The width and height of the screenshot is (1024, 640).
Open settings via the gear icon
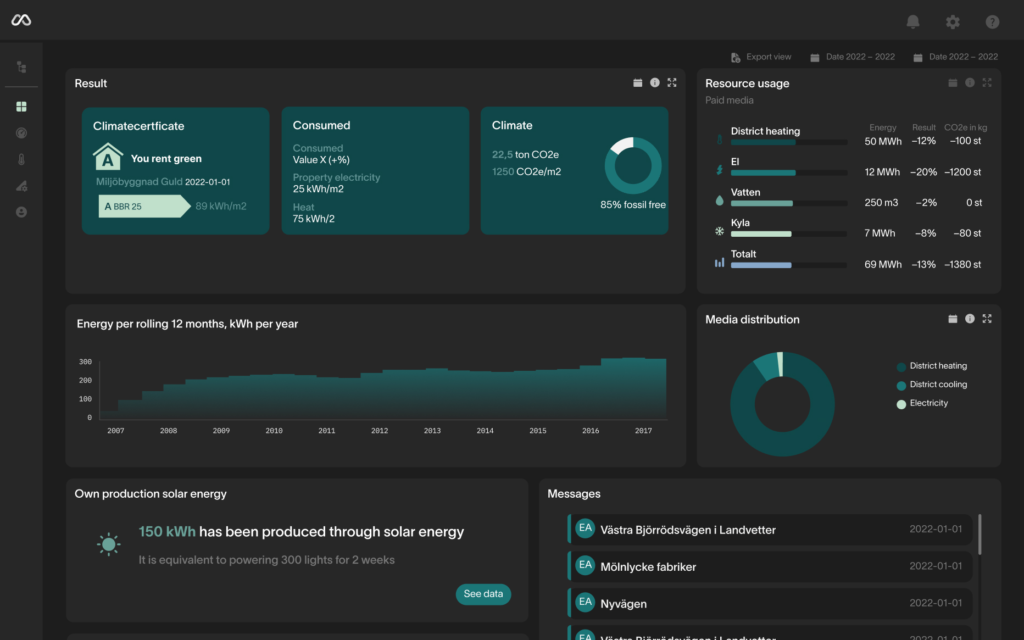coord(952,21)
